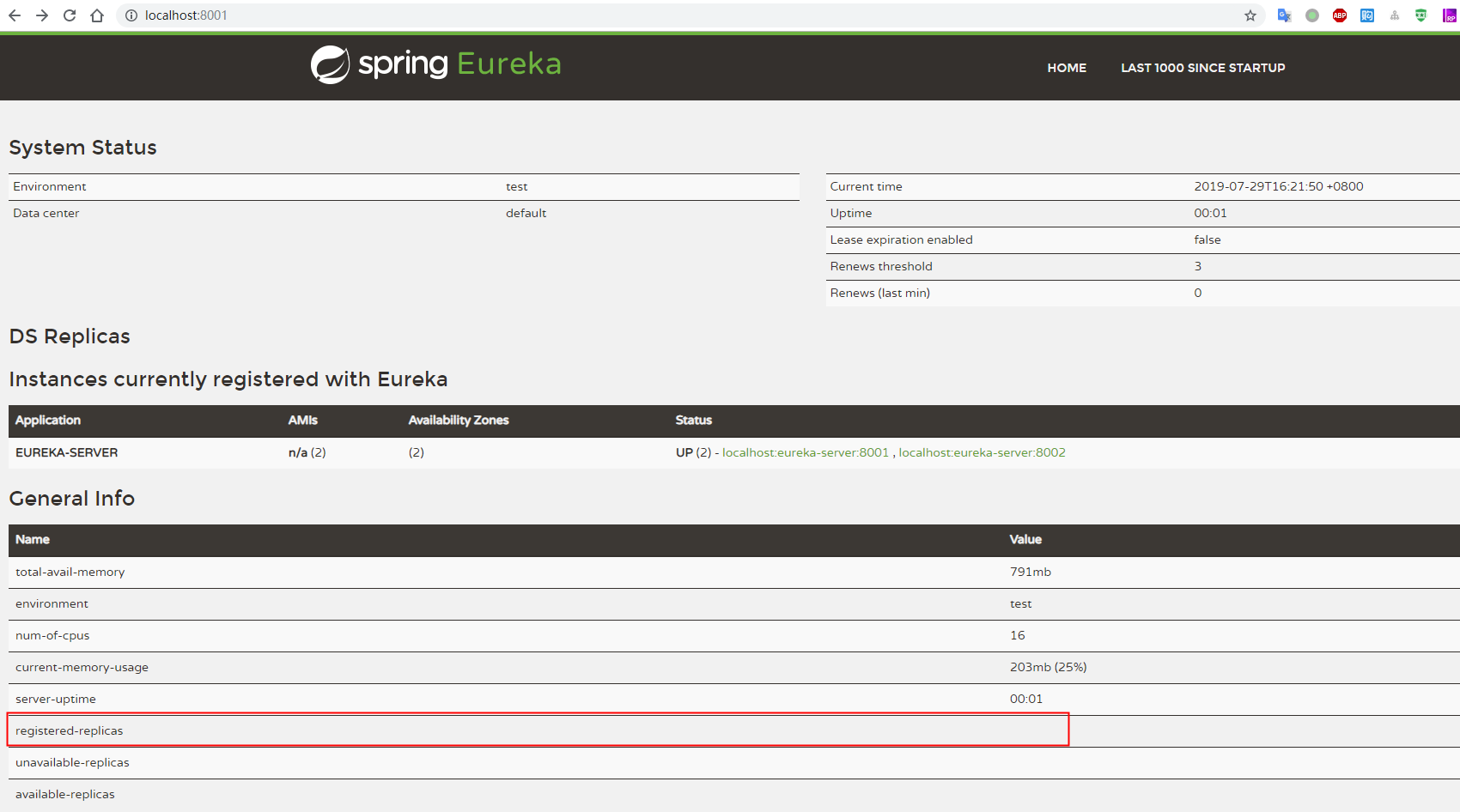Open the HOME navigation item
Viewport: 1460px width, 812px height.
pos(1067,68)
